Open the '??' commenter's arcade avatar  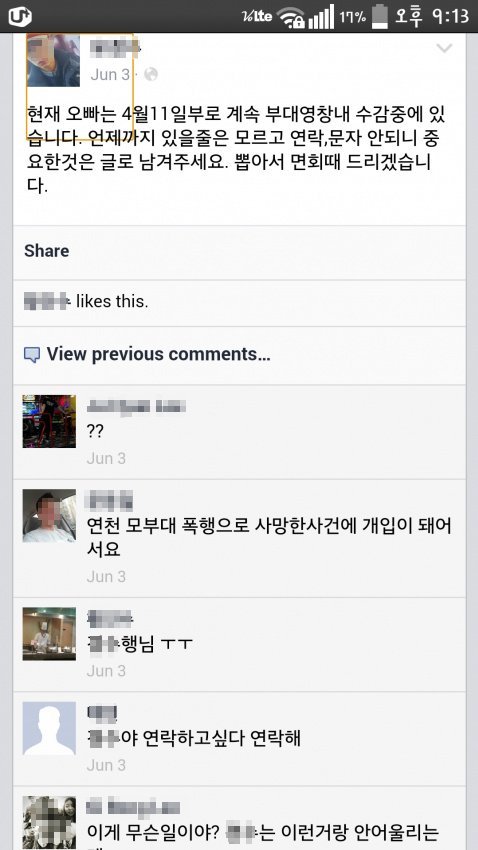pos(49,421)
